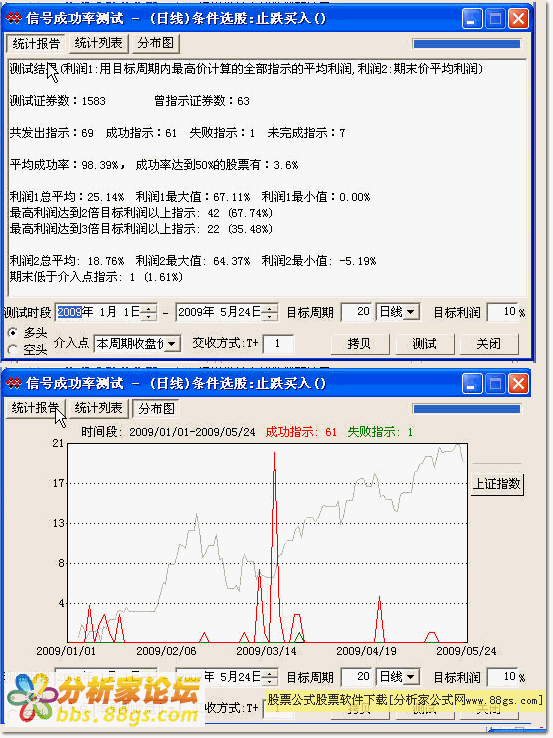553x738 pixels.
Task: Click the app icon in upper title bar
Action: [14, 18]
